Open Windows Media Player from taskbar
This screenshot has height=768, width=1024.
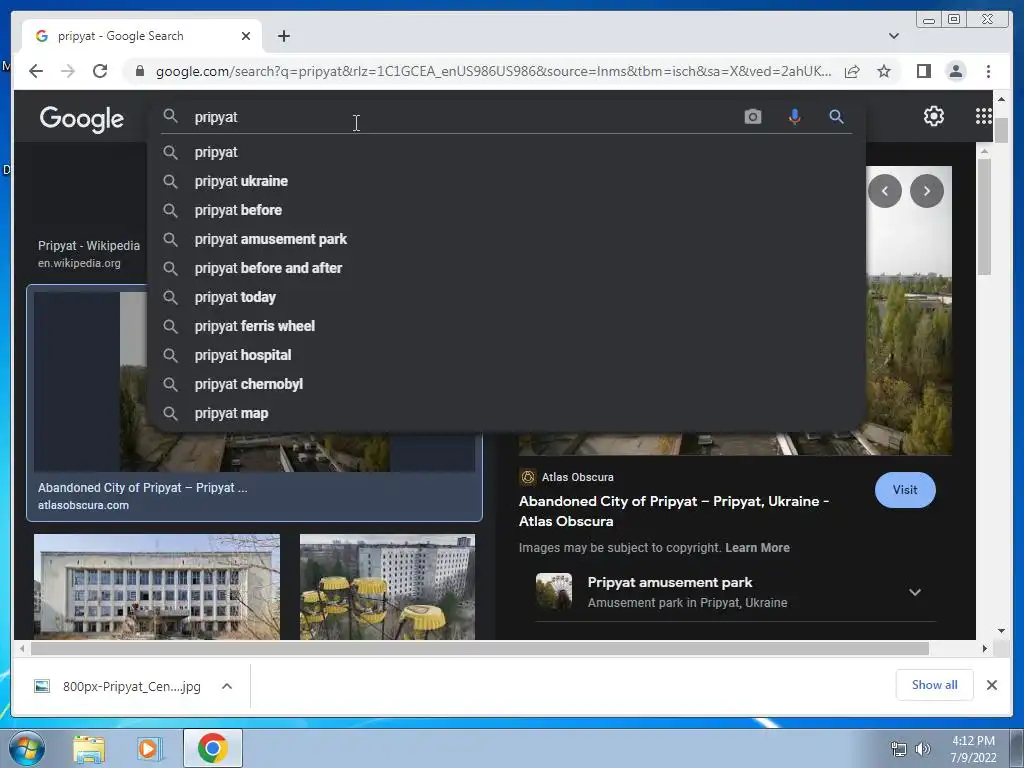tap(150, 749)
